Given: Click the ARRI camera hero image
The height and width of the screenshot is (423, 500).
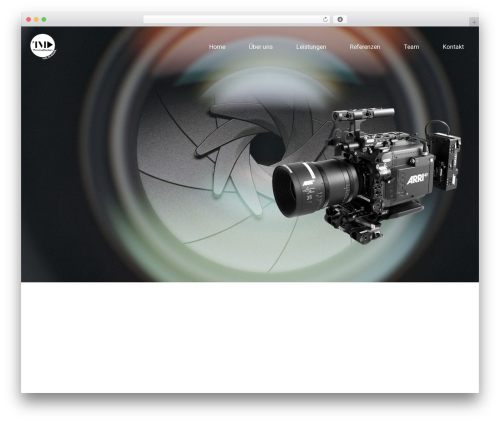Looking at the screenshot, I should (x=367, y=176).
